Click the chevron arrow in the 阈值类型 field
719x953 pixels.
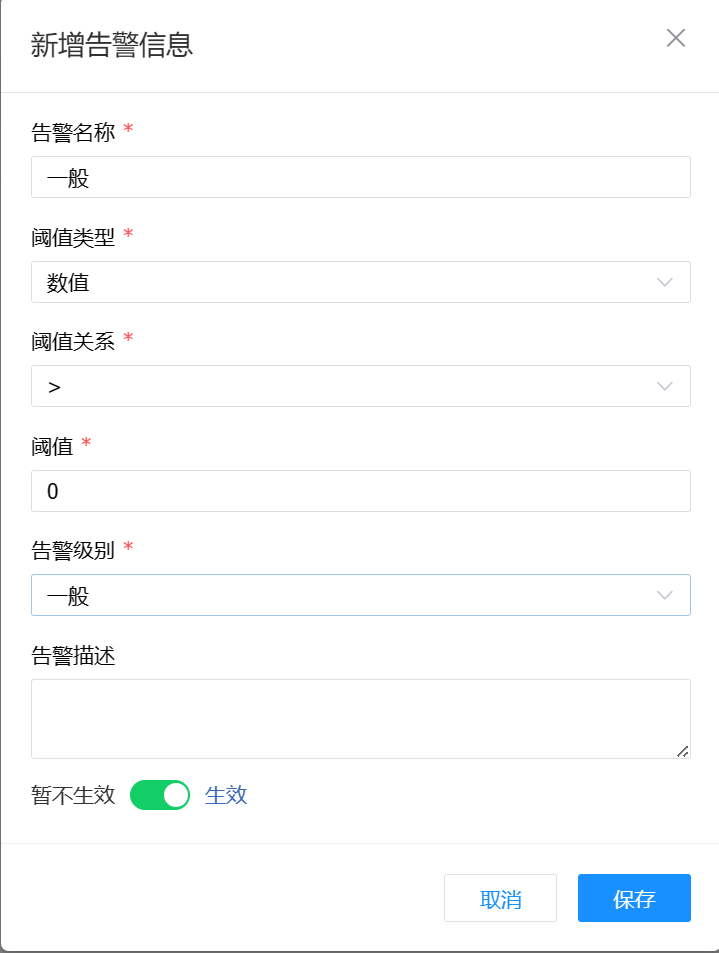click(665, 282)
